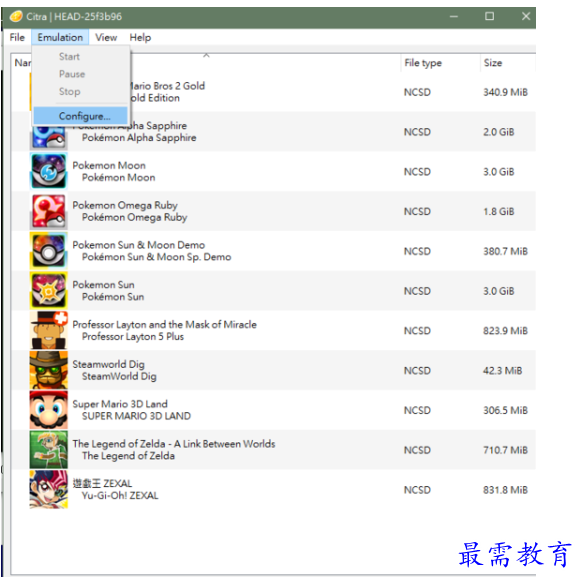Click NCSD cell in Steamworld Dig row
The width and height of the screenshot is (580, 586).
pos(417,370)
